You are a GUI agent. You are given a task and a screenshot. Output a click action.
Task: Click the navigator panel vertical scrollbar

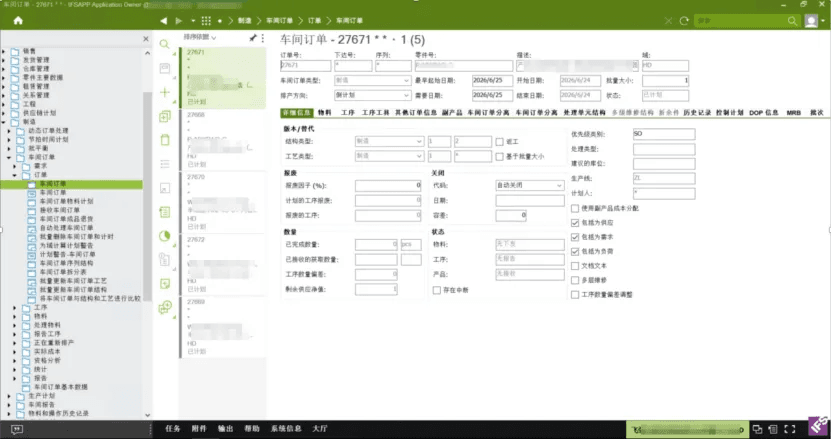pos(148,196)
